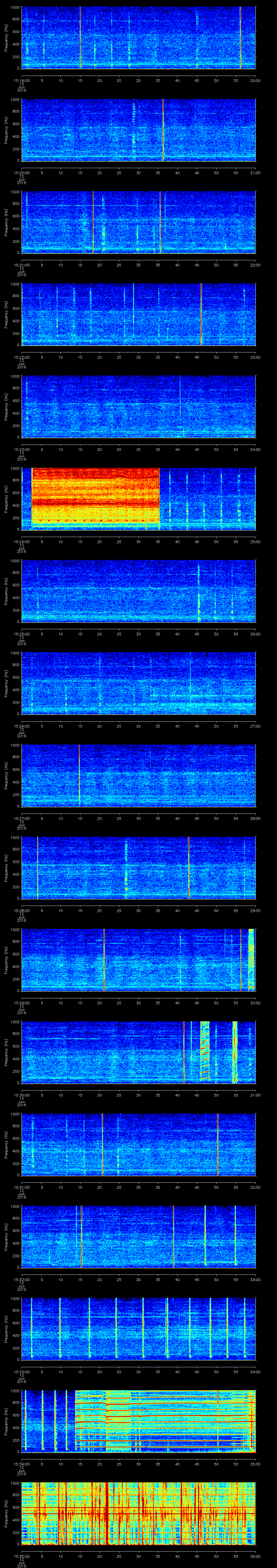Click the 27:00 end time label
The image size is (277, 1568).
click(x=255, y=726)
